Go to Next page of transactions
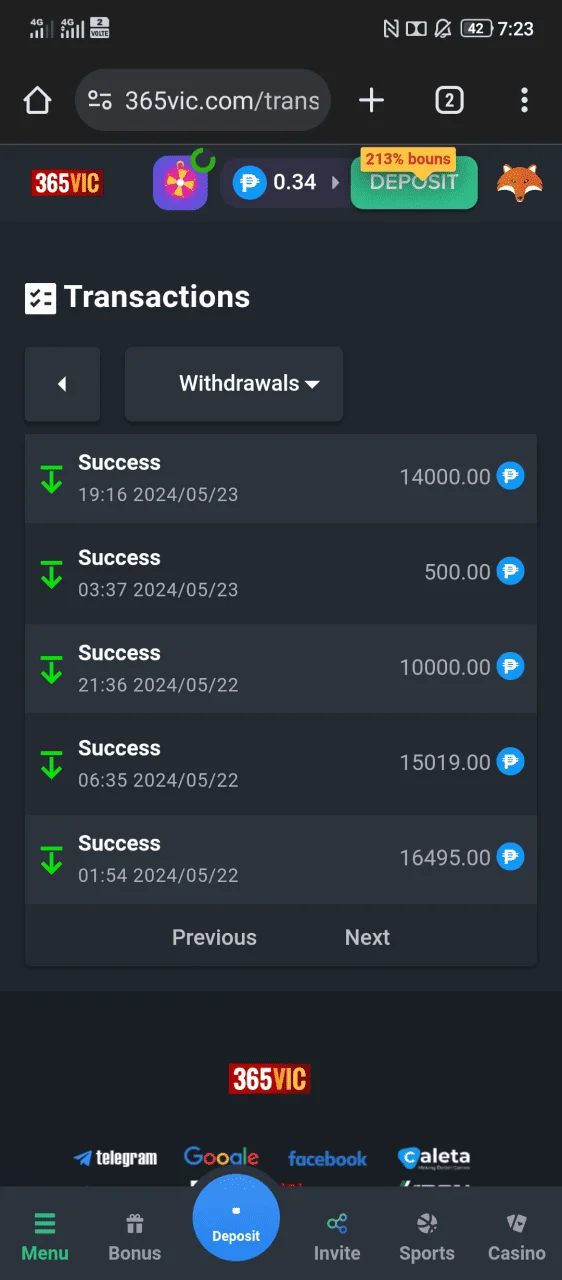The width and height of the screenshot is (562, 1280). (x=367, y=937)
